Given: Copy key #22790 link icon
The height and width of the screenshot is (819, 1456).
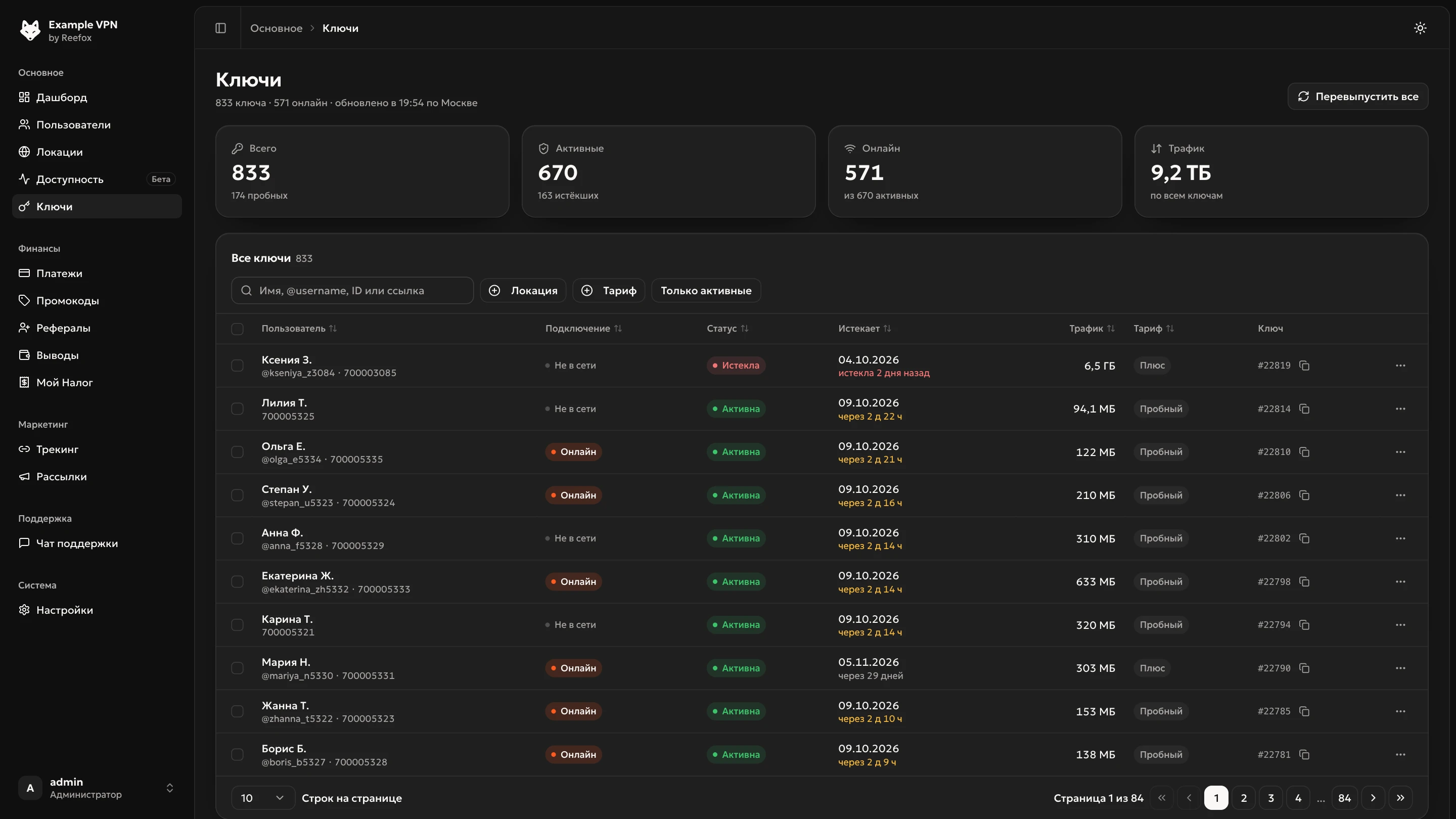Looking at the screenshot, I should coord(1304,668).
